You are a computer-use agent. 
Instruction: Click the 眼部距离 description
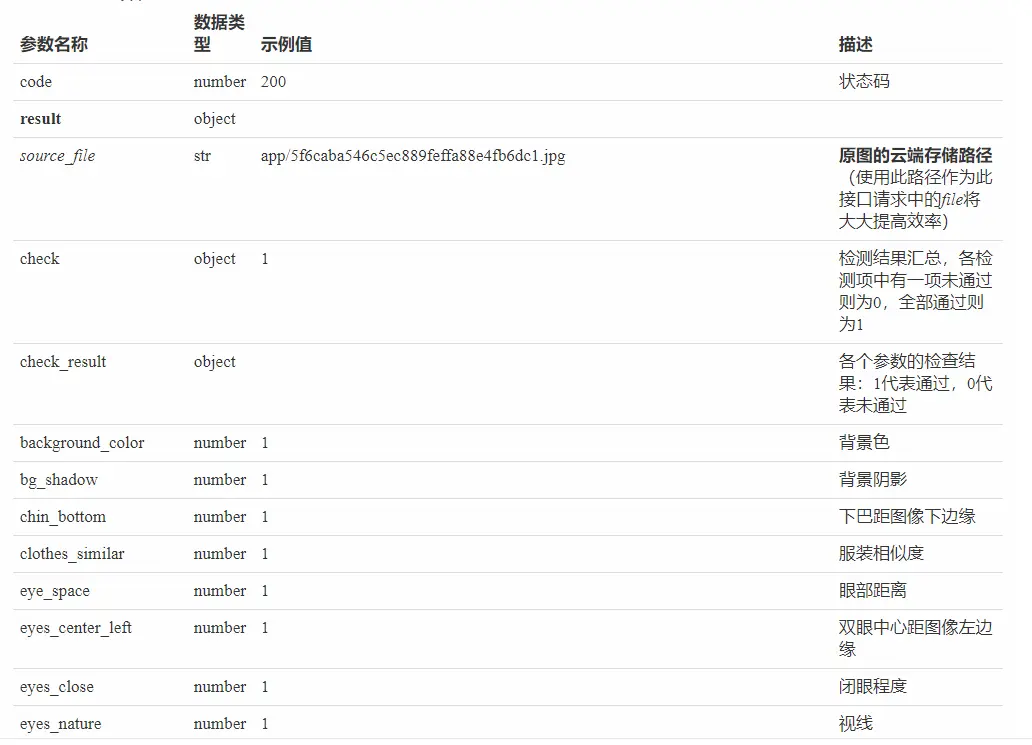point(873,590)
